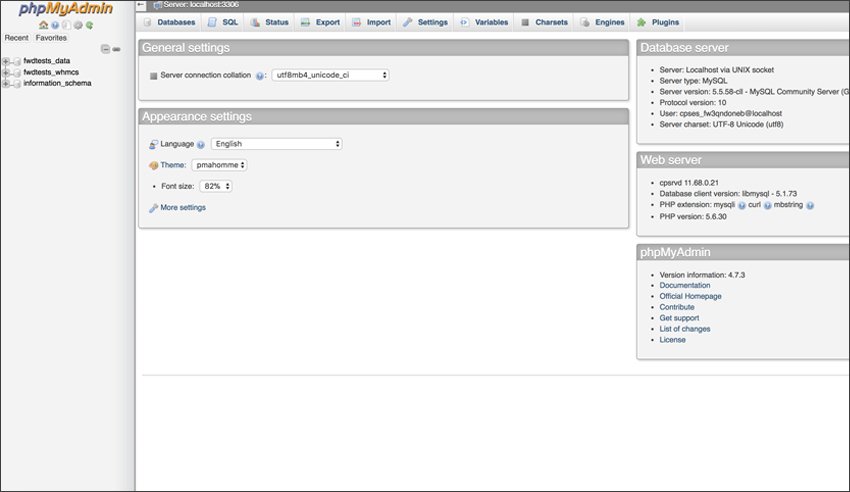Viewport: 850px width, 492px height.
Task: Open help for Server connection collation
Action: click(260, 76)
